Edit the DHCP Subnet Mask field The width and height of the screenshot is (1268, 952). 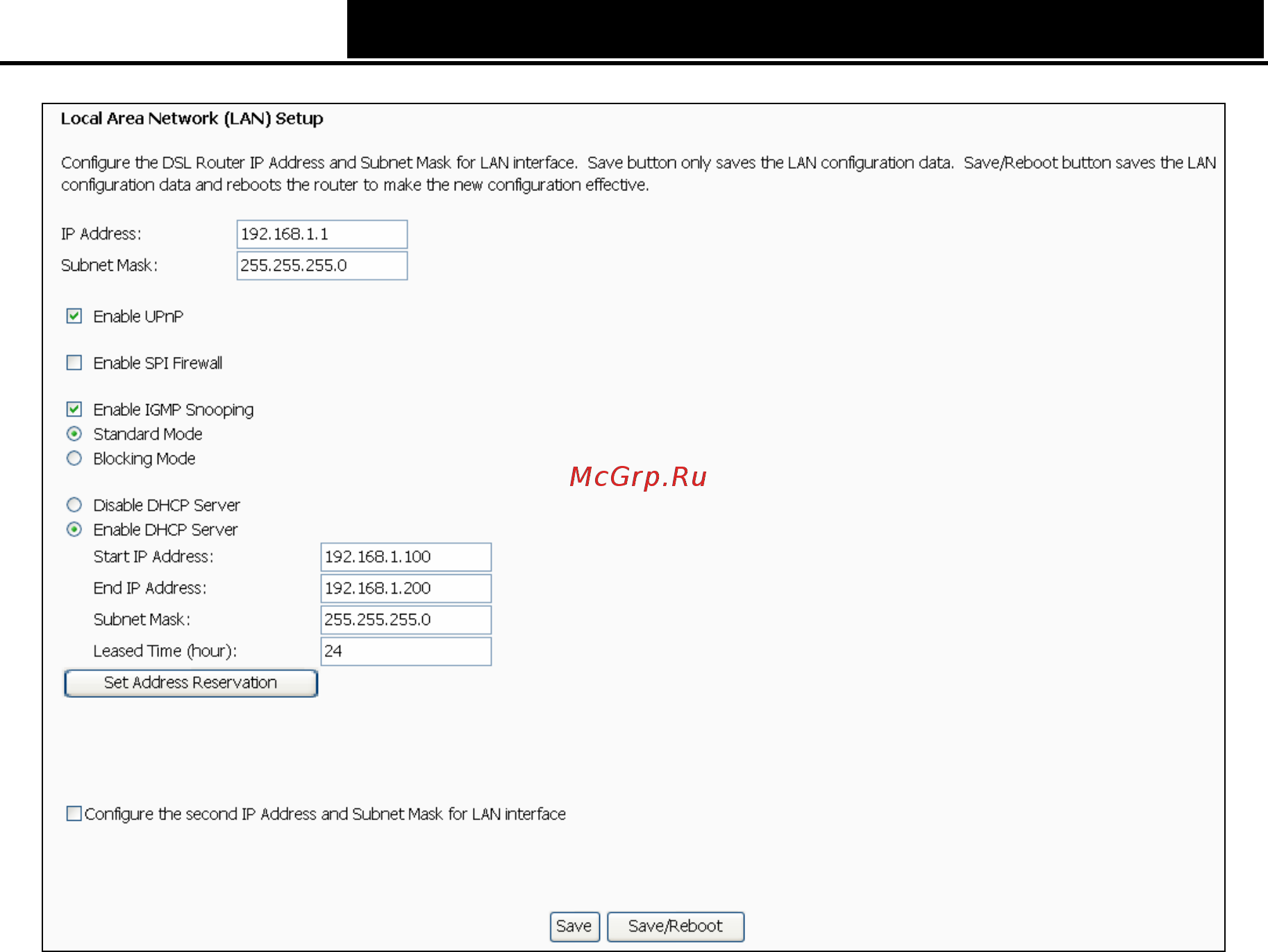[x=406, y=619]
